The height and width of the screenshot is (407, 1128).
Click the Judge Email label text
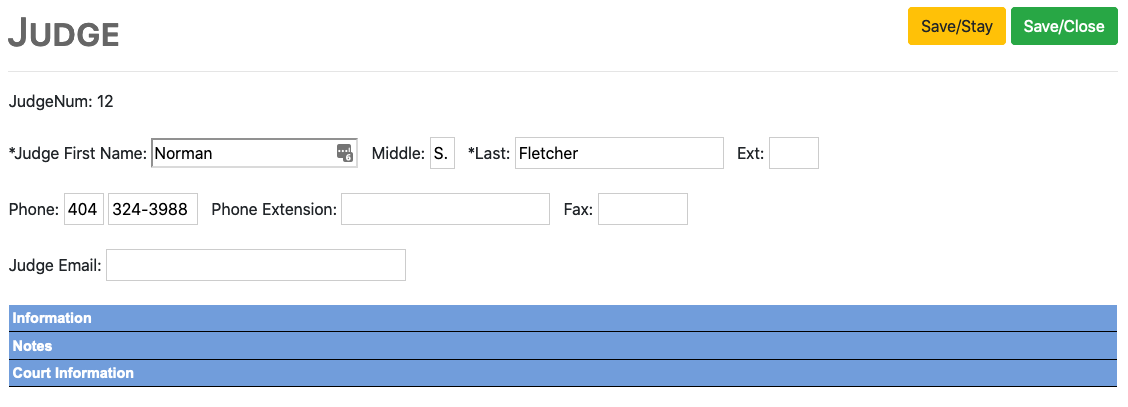coord(54,265)
